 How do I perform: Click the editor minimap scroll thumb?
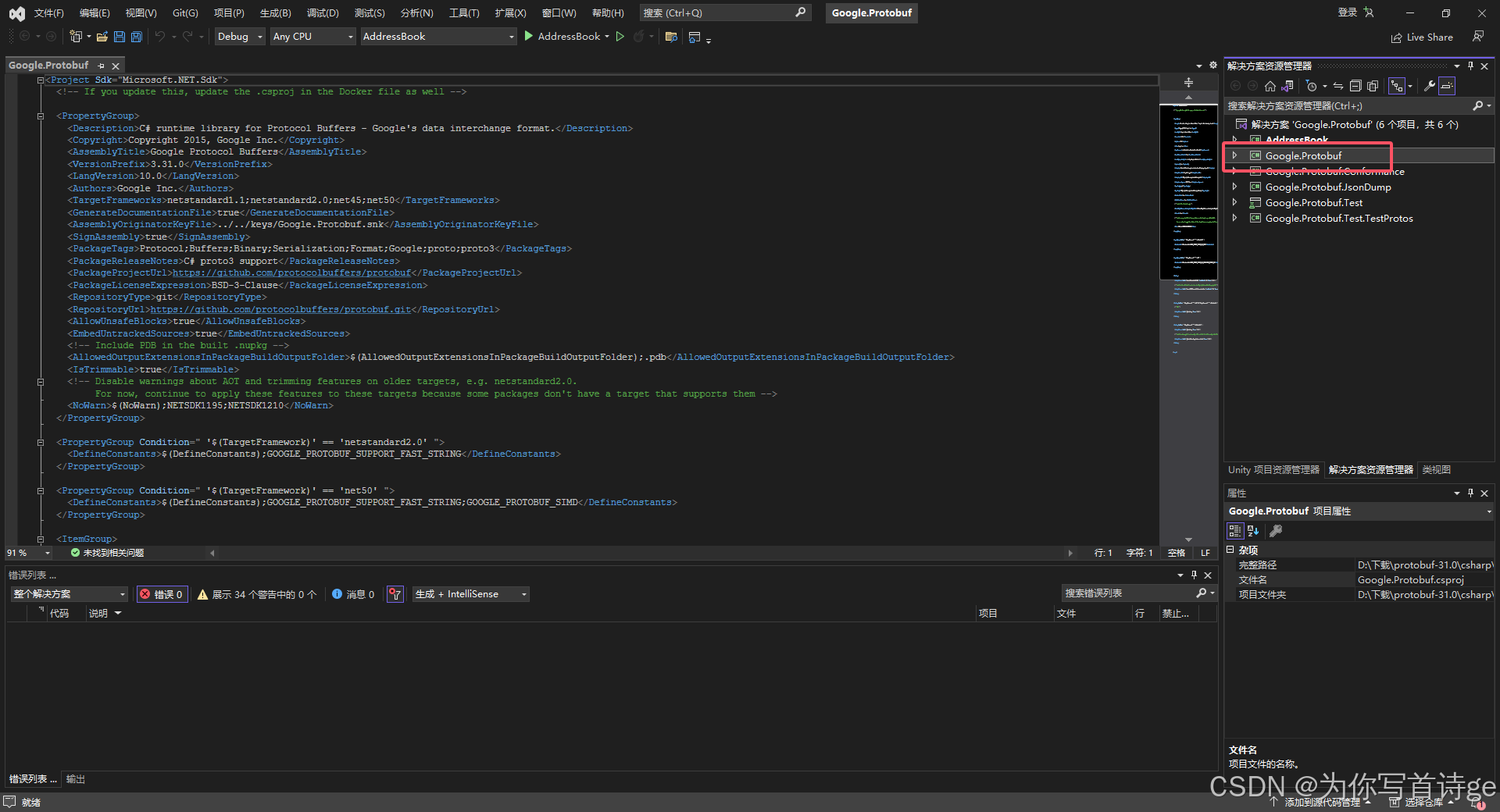pyautogui.click(x=1188, y=191)
